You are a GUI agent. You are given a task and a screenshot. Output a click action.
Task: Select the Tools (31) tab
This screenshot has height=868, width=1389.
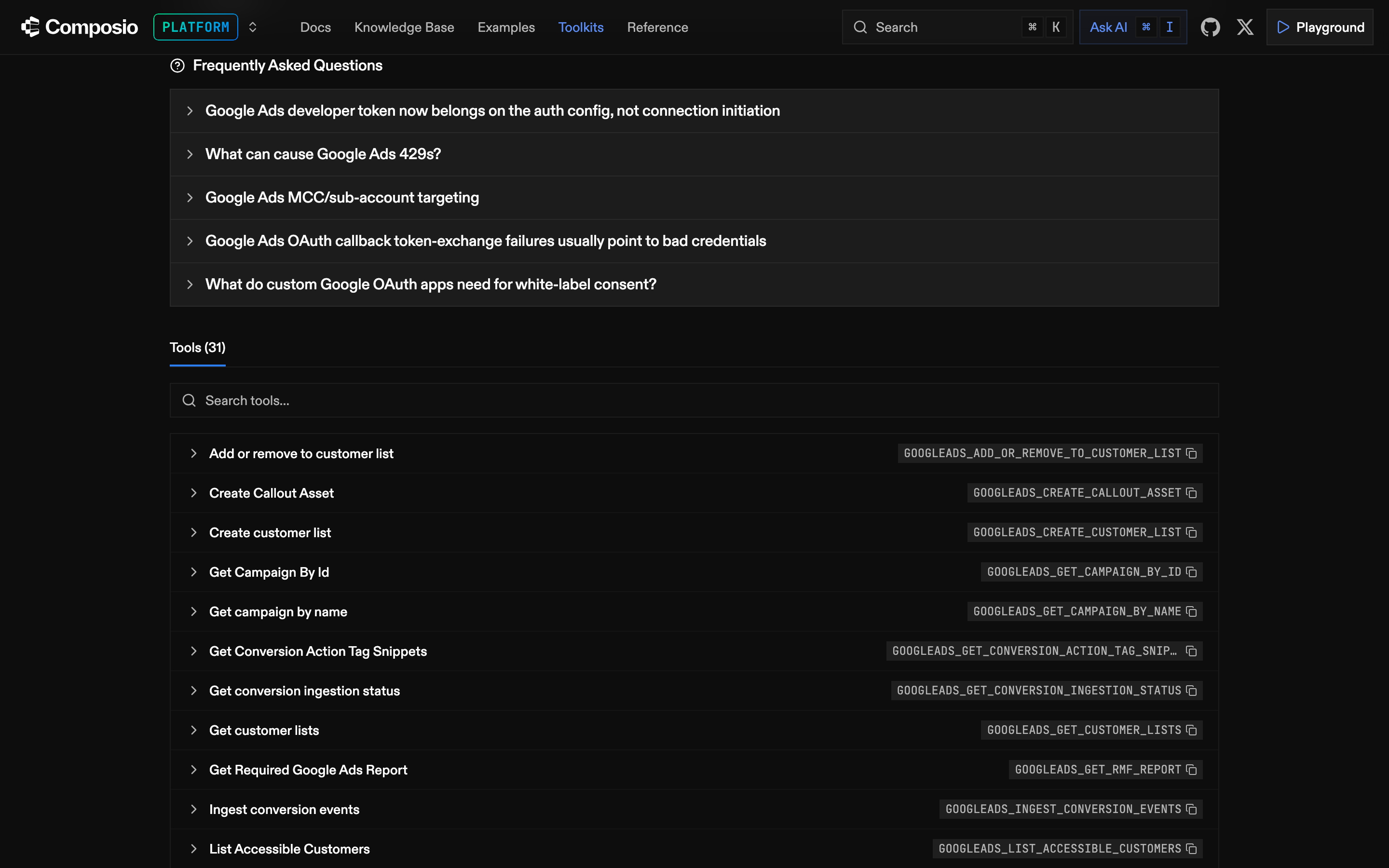(197, 348)
